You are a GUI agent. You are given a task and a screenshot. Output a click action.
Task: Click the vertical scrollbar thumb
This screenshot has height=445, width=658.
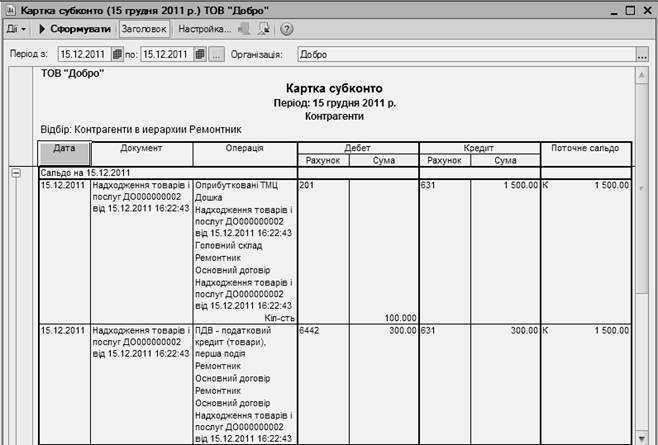642,188
